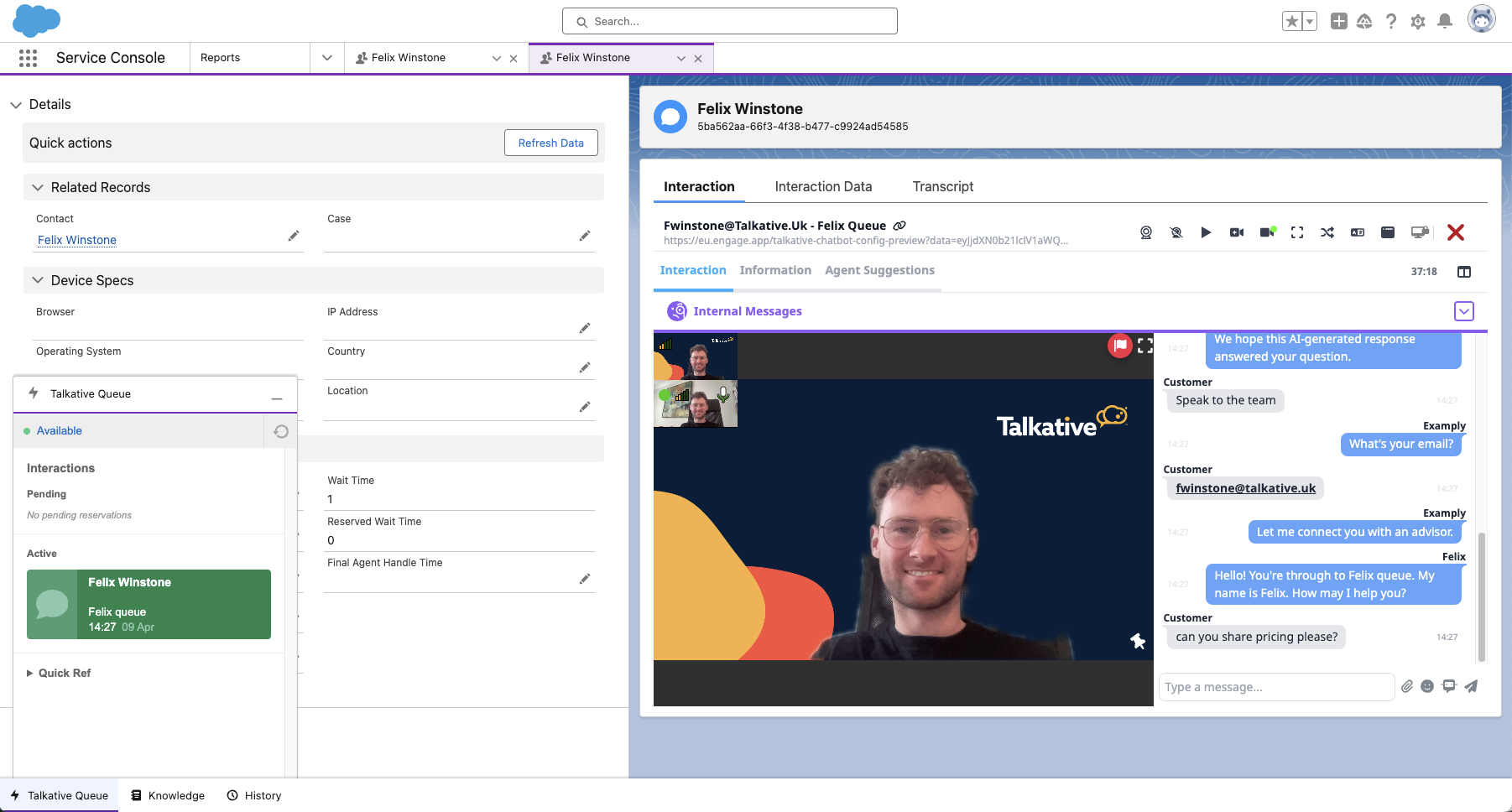Screen dimensions: 1512x812
Task: Click the paper plane send icon
Action: (x=1471, y=686)
